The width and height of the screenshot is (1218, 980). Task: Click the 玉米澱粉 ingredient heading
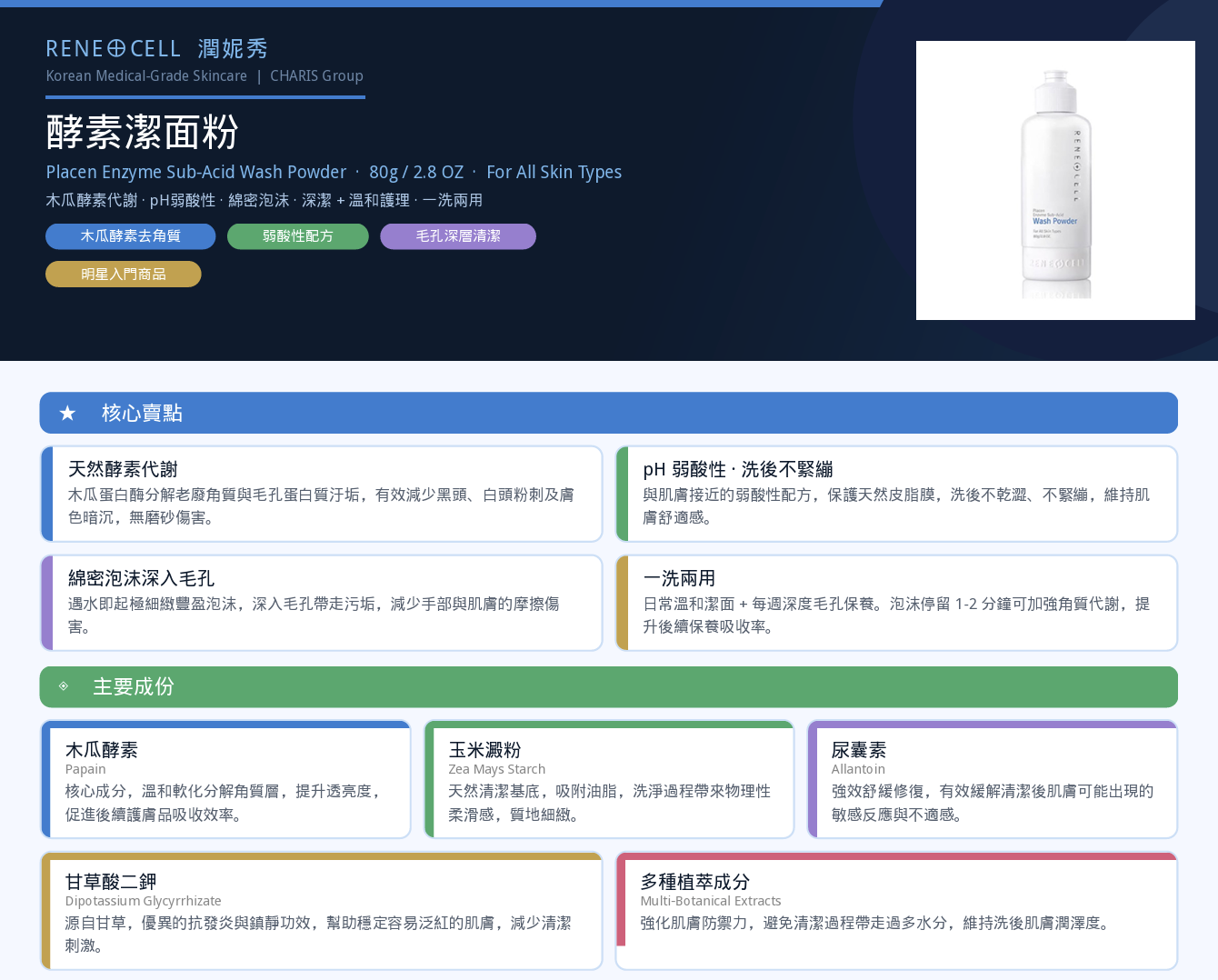click(x=484, y=750)
